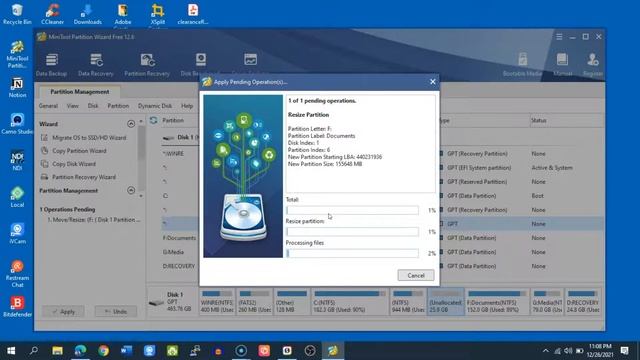
Task: Select the (FAT32) block in disk map
Action: point(254,301)
